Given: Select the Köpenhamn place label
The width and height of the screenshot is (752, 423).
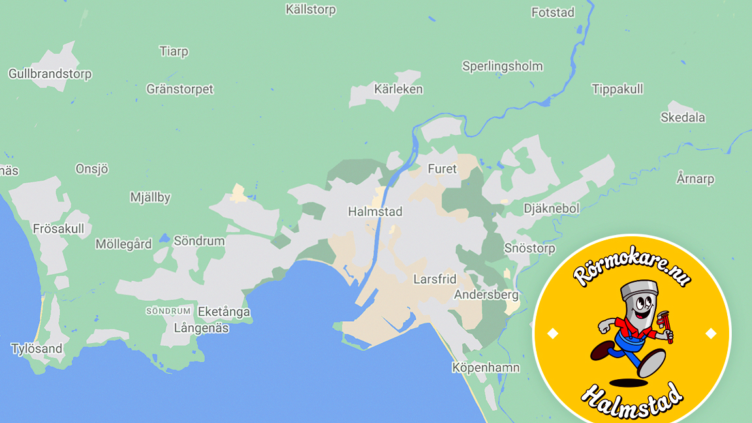Looking at the screenshot, I should 486,368.
